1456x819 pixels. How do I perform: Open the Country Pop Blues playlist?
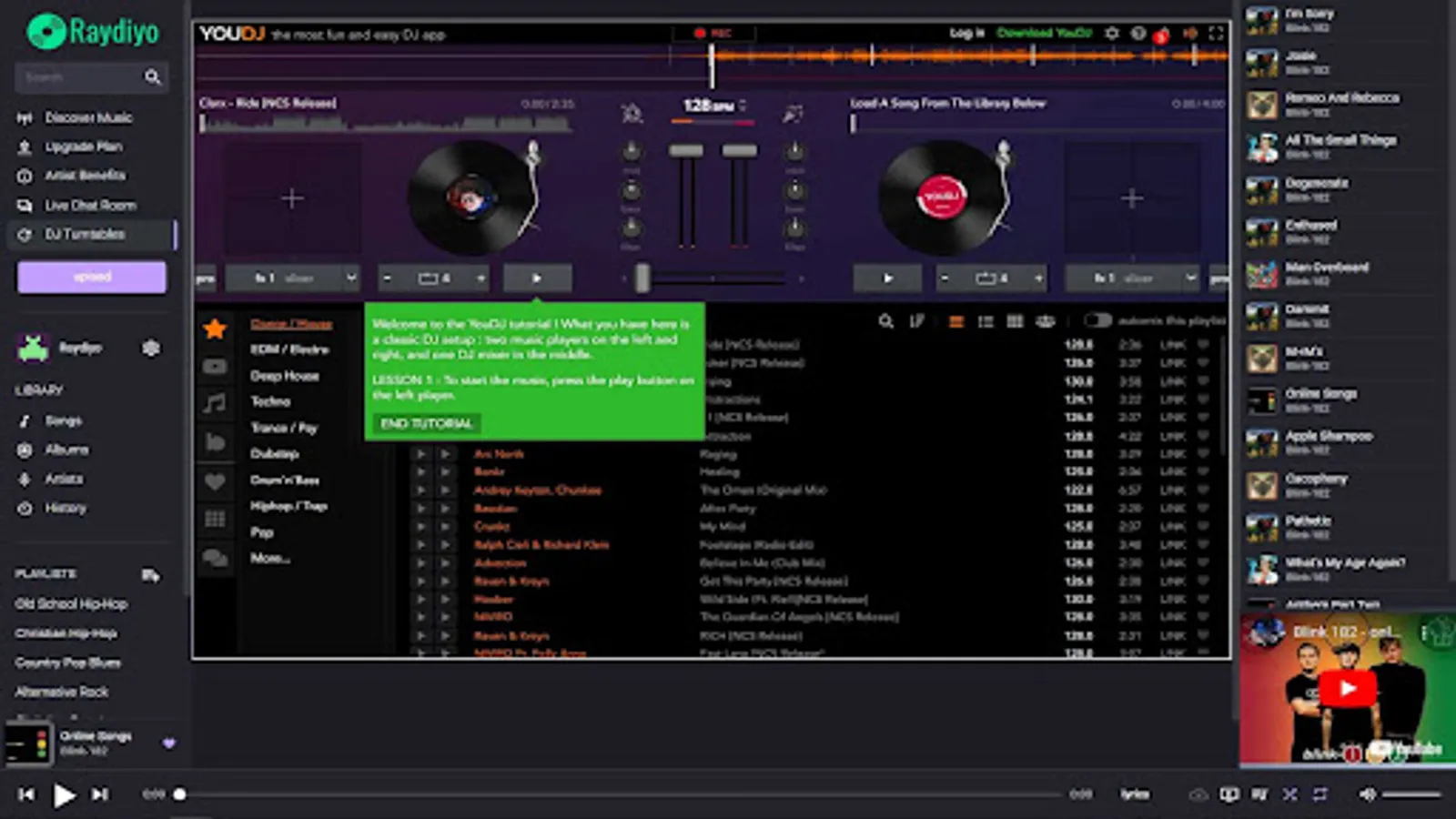pos(67,662)
